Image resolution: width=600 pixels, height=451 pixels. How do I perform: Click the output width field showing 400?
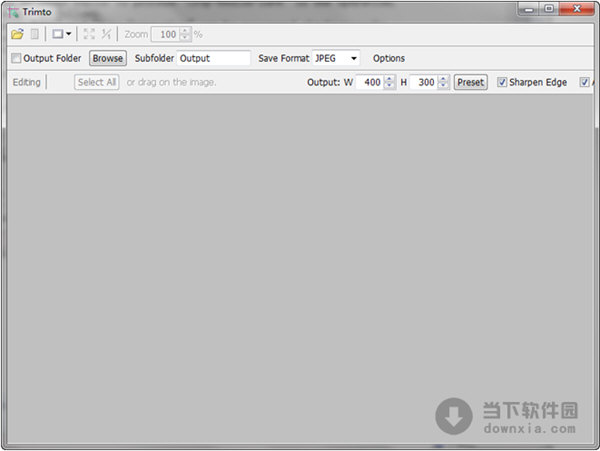[369, 82]
